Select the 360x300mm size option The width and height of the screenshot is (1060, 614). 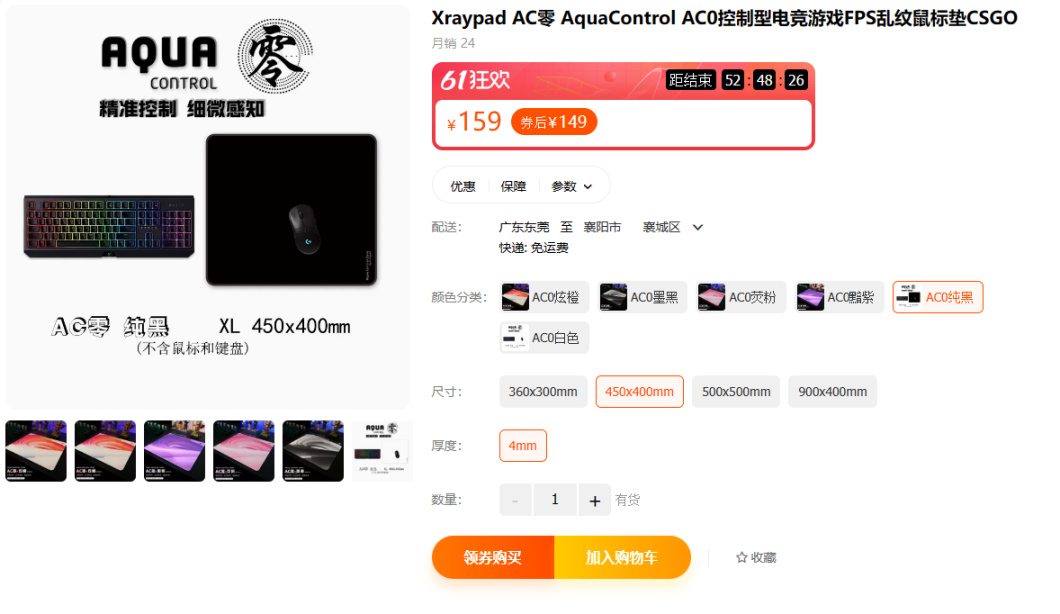[543, 392]
